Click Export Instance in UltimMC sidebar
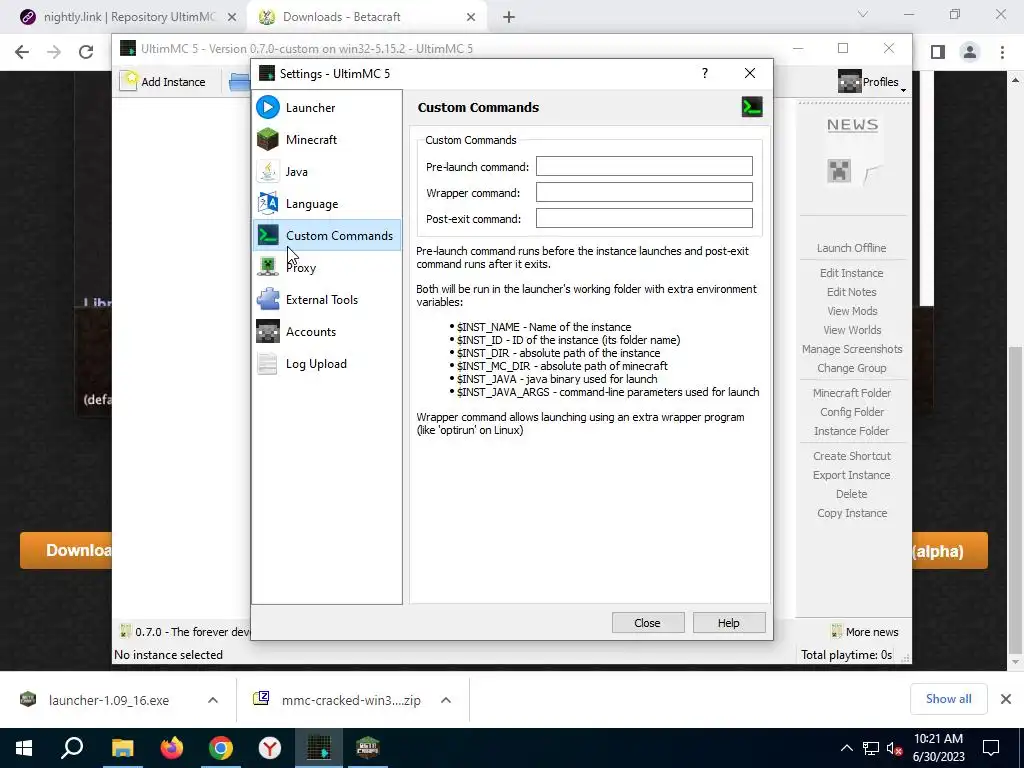 (852, 475)
